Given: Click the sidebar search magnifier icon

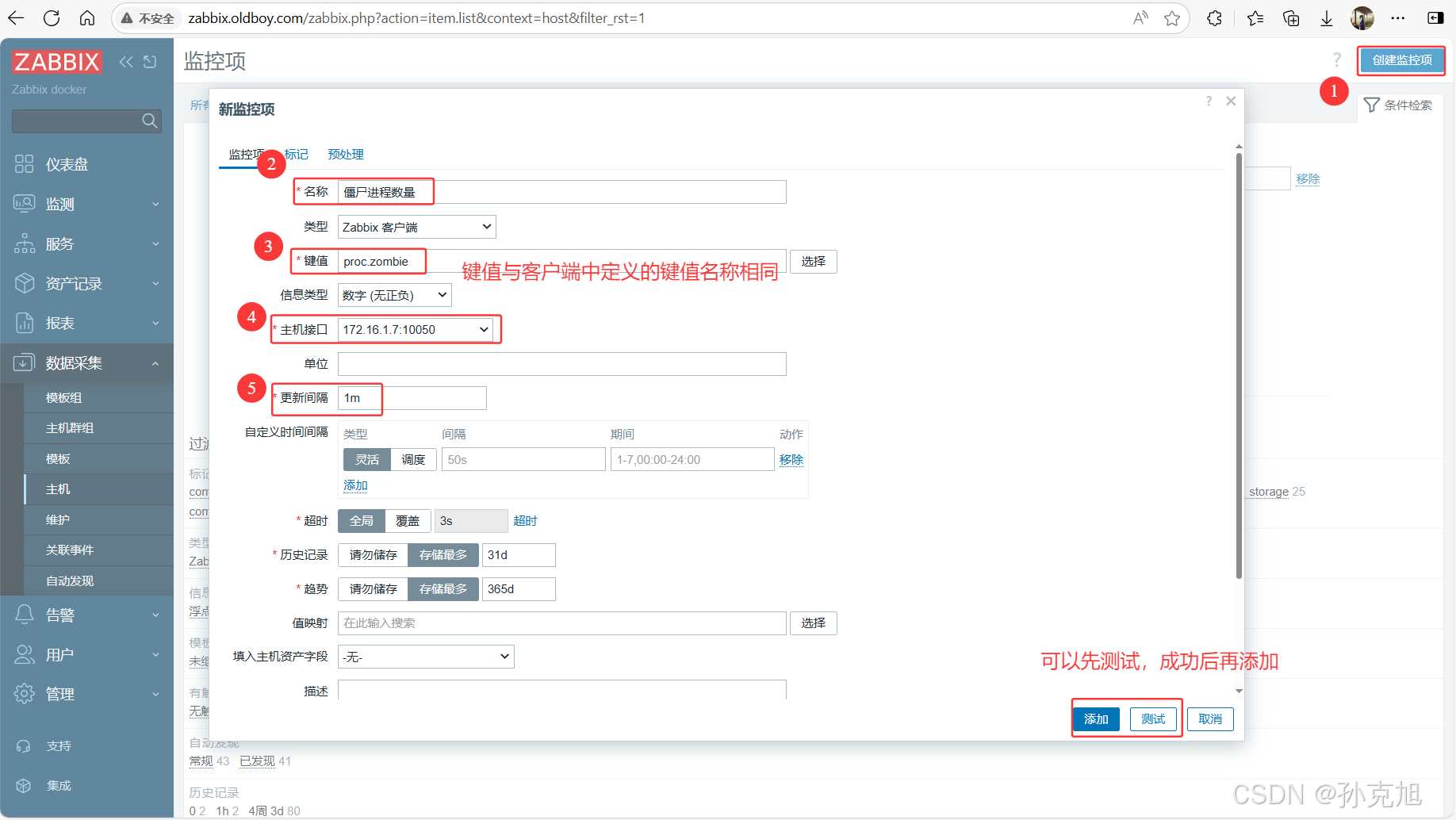Looking at the screenshot, I should pos(149,121).
